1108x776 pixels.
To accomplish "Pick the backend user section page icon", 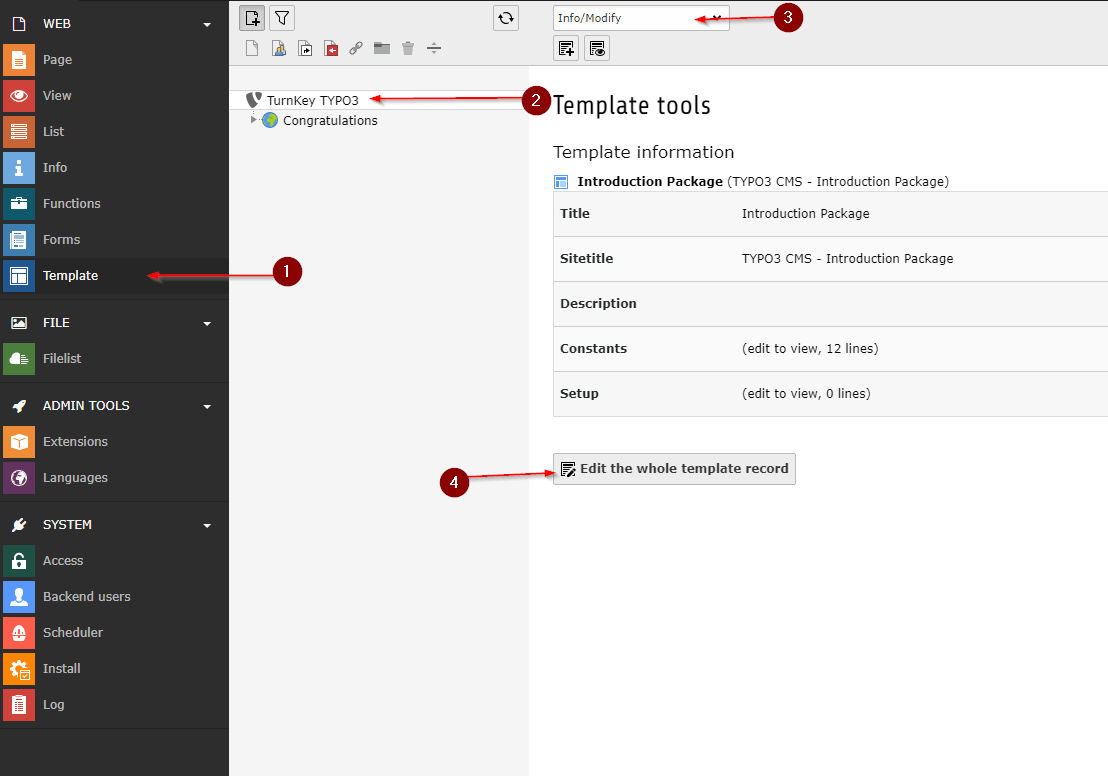I will pos(278,48).
